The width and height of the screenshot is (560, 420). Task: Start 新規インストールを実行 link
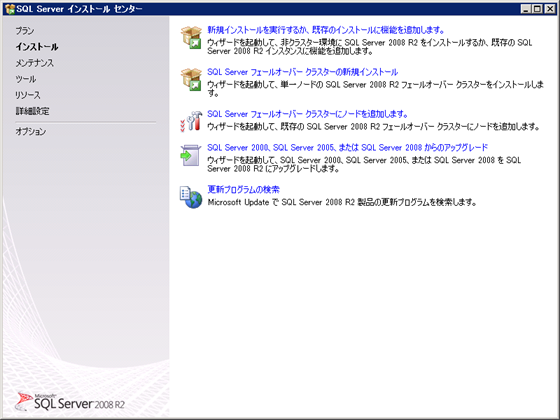coord(326,30)
